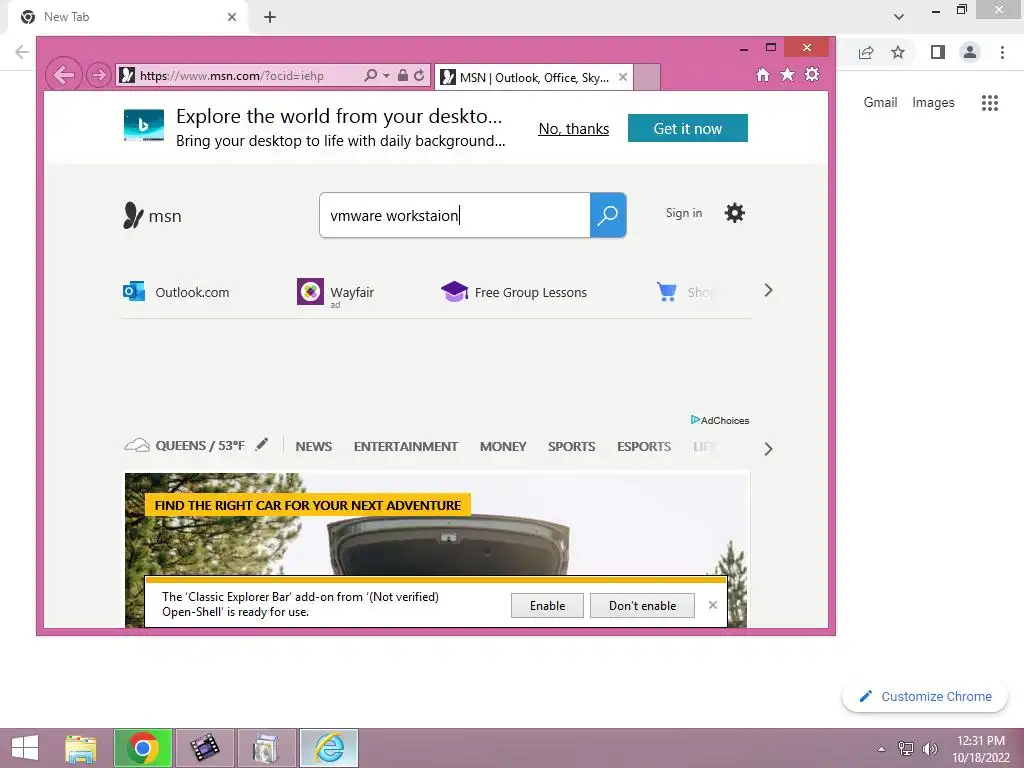The image size is (1024, 768).
Task: Open Windows Start menu
Action: click(25, 748)
